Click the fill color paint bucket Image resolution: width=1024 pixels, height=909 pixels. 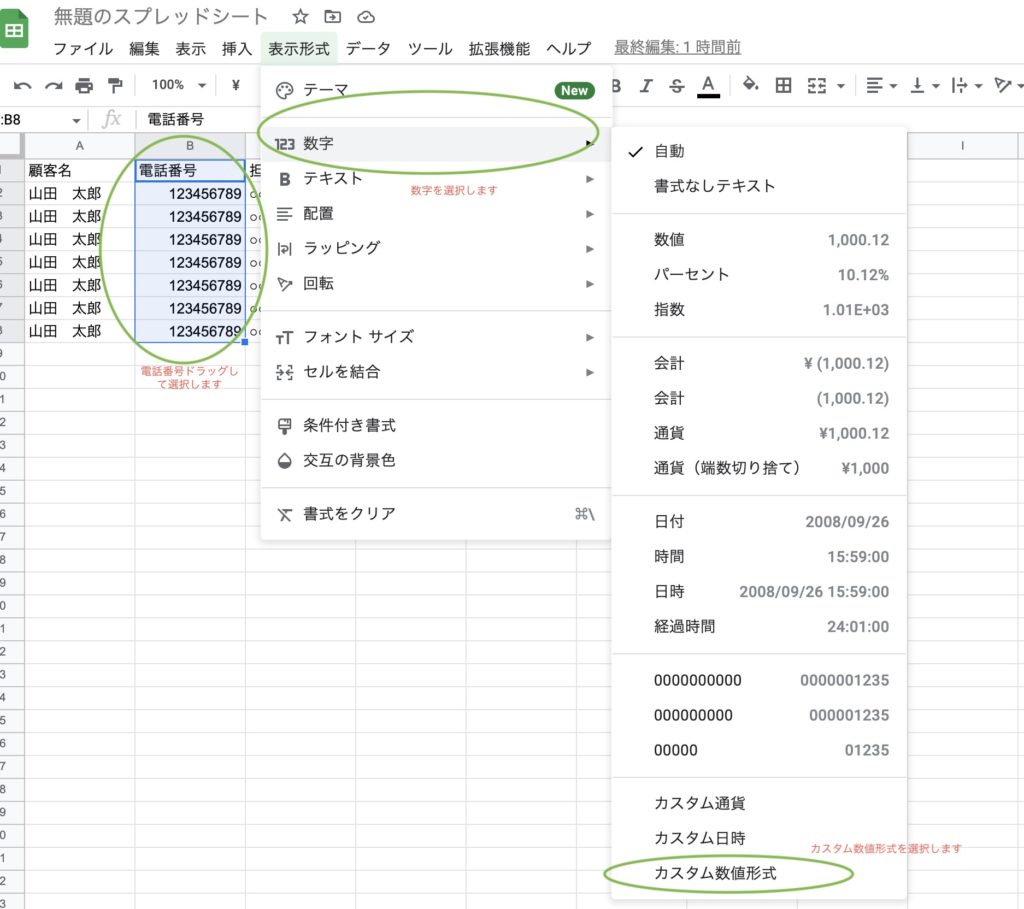click(750, 86)
